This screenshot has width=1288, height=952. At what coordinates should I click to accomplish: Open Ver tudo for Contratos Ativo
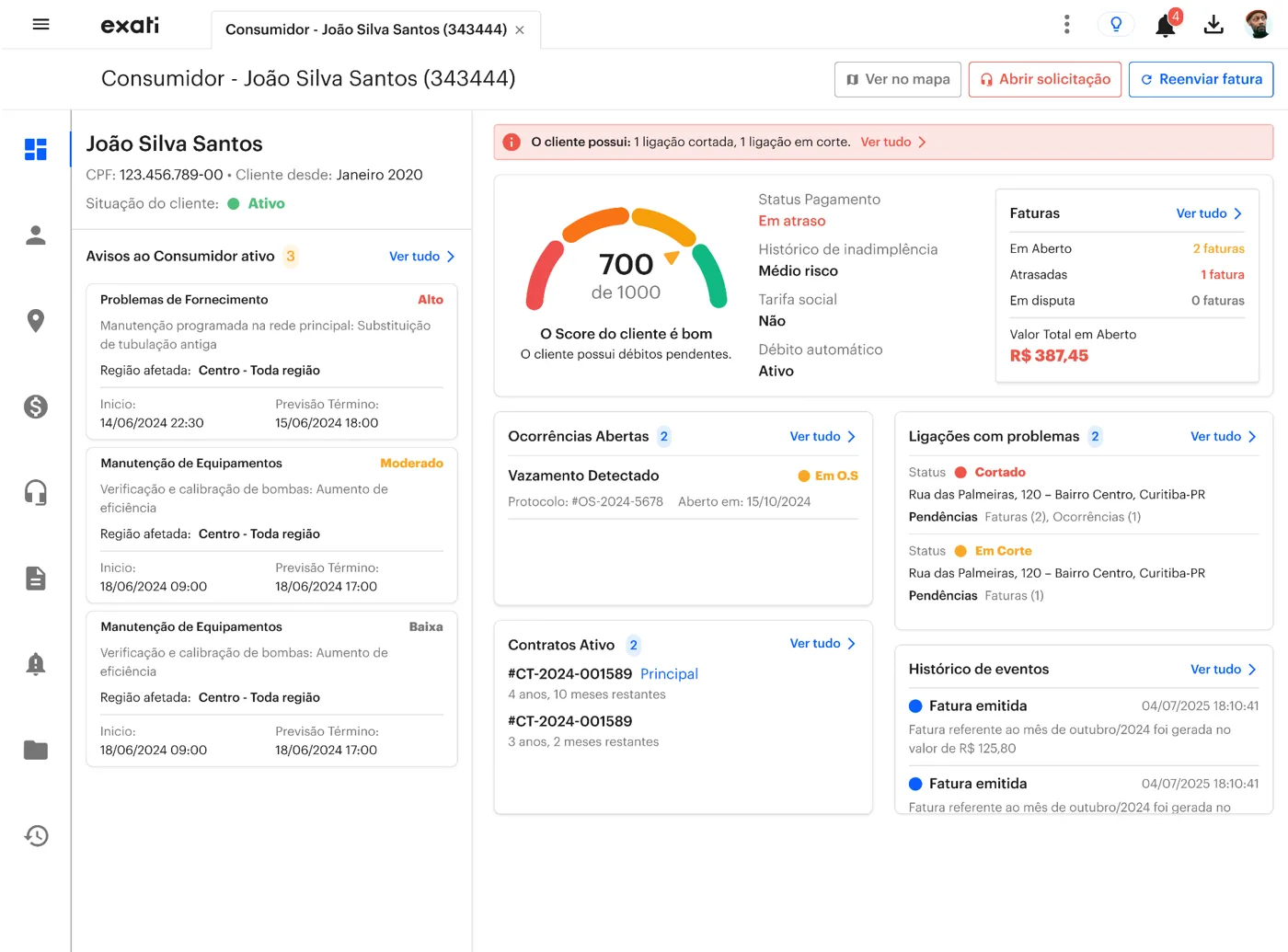click(x=823, y=644)
